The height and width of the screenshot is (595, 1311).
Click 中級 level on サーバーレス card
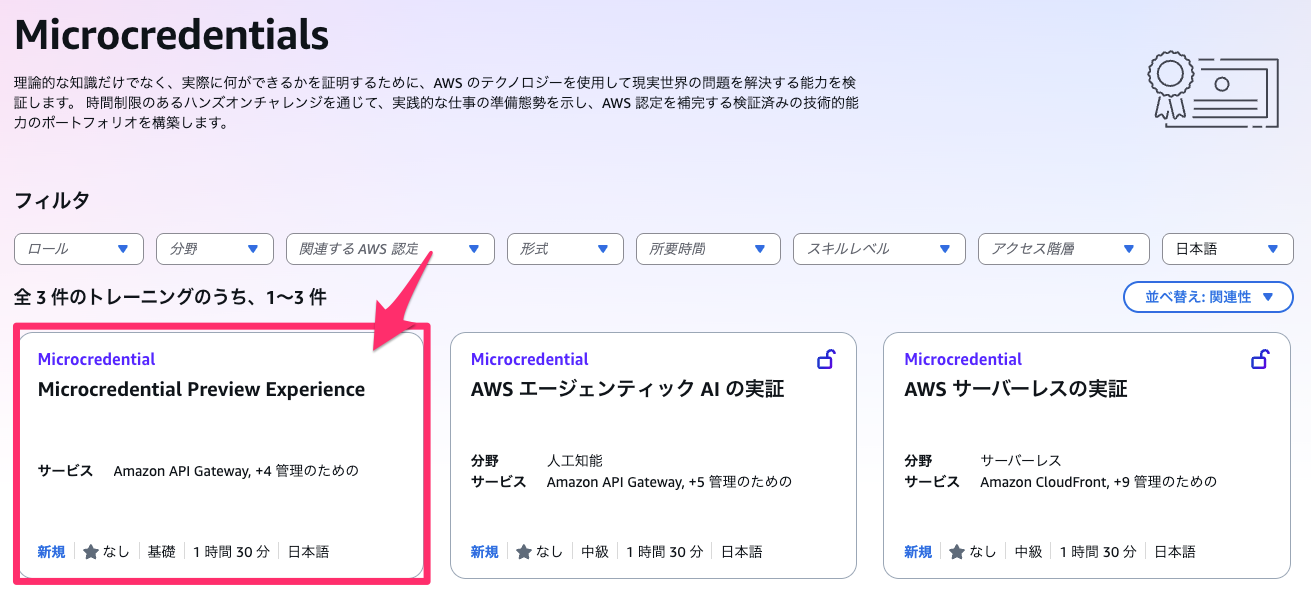click(1028, 552)
